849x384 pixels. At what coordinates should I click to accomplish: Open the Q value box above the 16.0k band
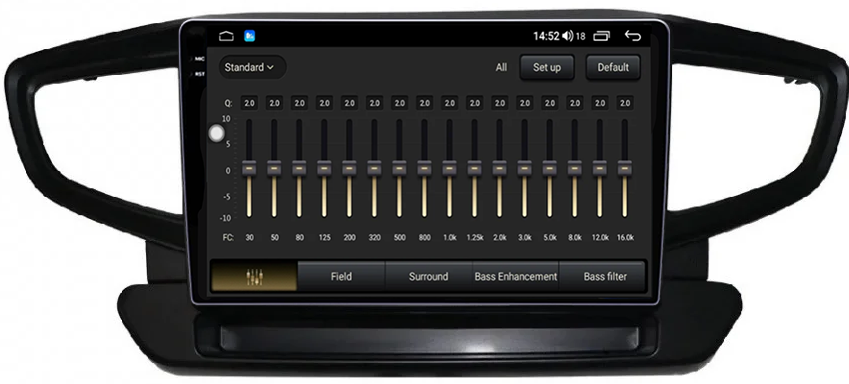tap(625, 103)
